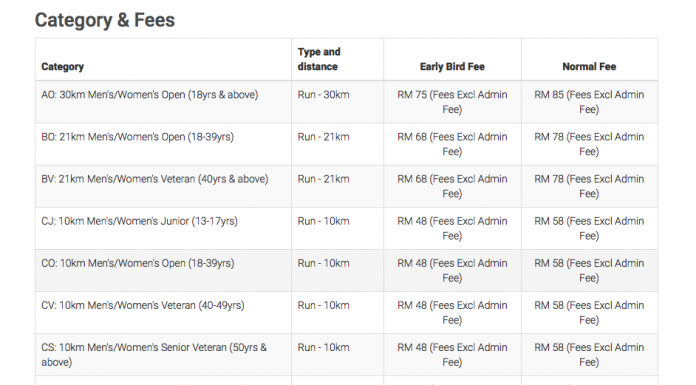Select the Category column header
This screenshot has width=696, height=385.
click(63, 67)
